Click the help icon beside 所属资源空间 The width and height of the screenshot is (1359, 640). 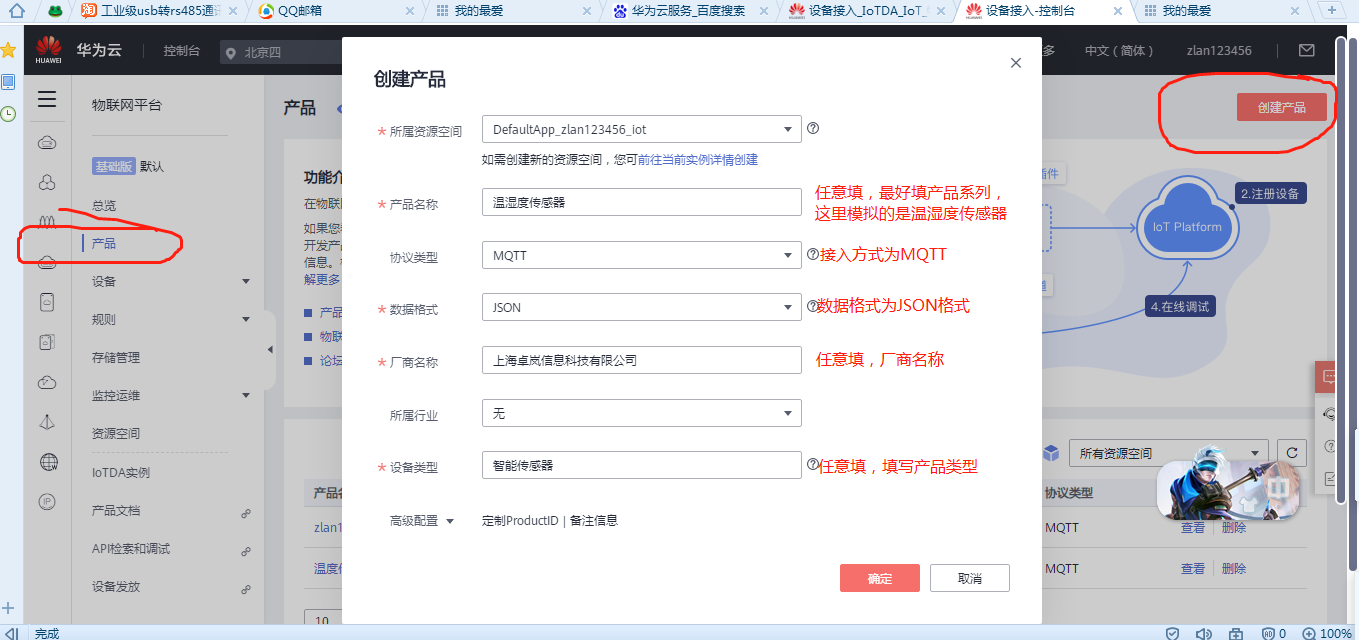point(813,129)
